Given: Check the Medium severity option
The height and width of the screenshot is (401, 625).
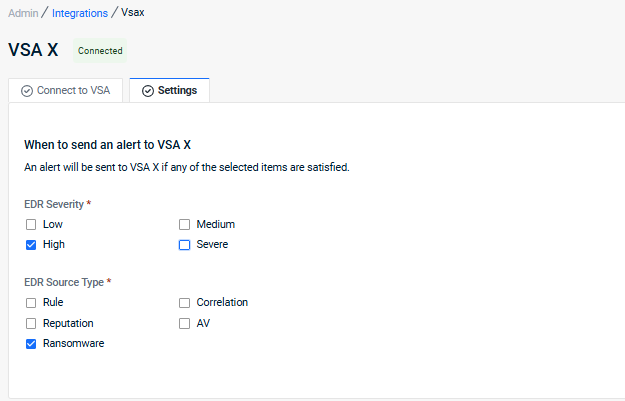Looking at the screenshot, I should (x=184, y=224).
